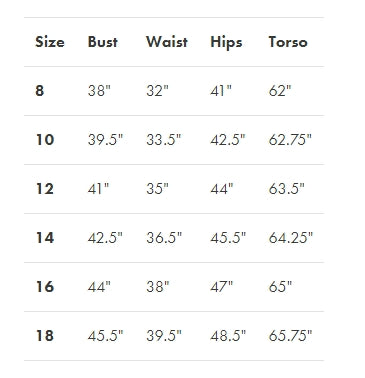Click the 62" torso measurement
Image resolution: width=365 pixels, height=378 pixels.
point(280,91)
